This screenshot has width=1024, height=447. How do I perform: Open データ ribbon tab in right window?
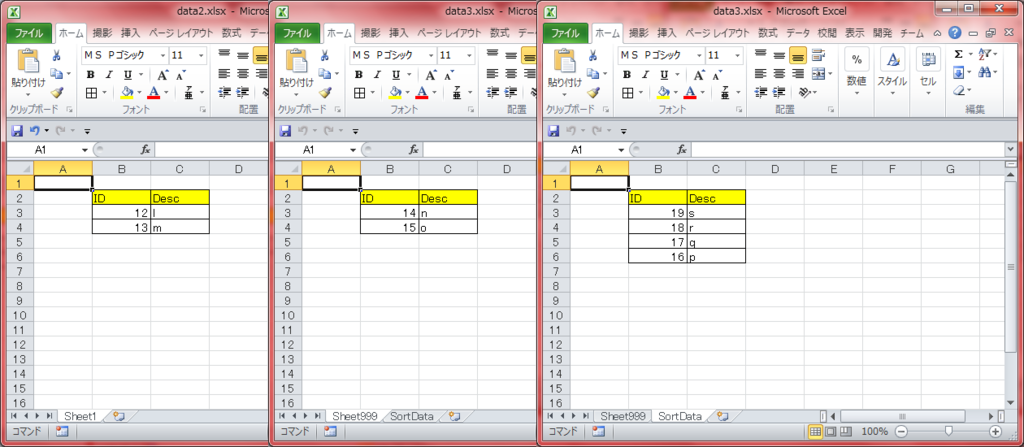click(x=798, y=33)
